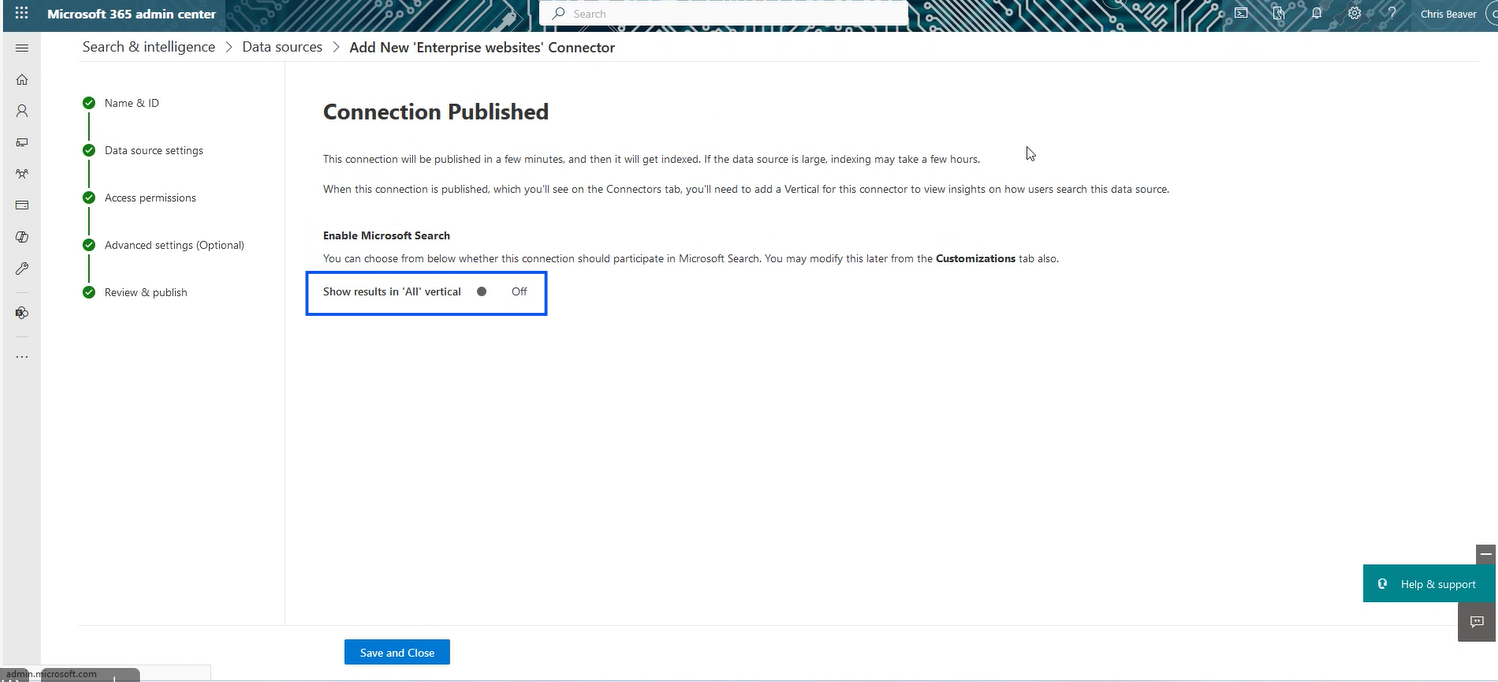Image resolution: width=1498 pixels, height=682 pixels.
Task: Open Users icon in left navigation
Action: tap(21, 111)
